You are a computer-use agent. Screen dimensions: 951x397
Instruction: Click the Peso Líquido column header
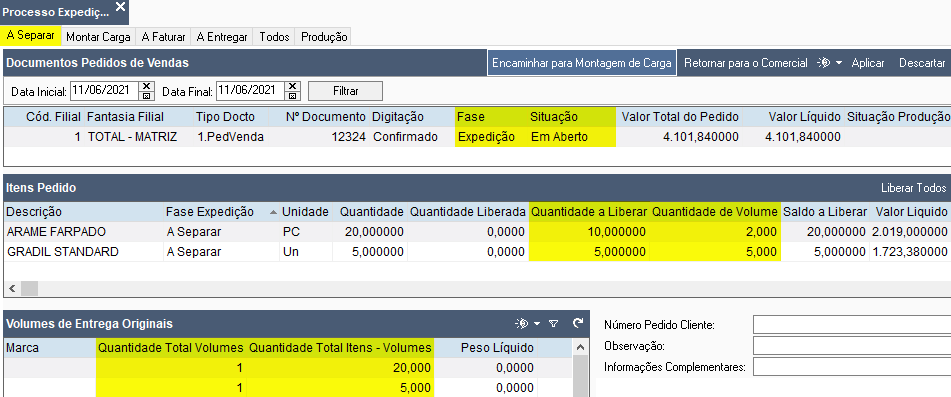click(486, 348)
